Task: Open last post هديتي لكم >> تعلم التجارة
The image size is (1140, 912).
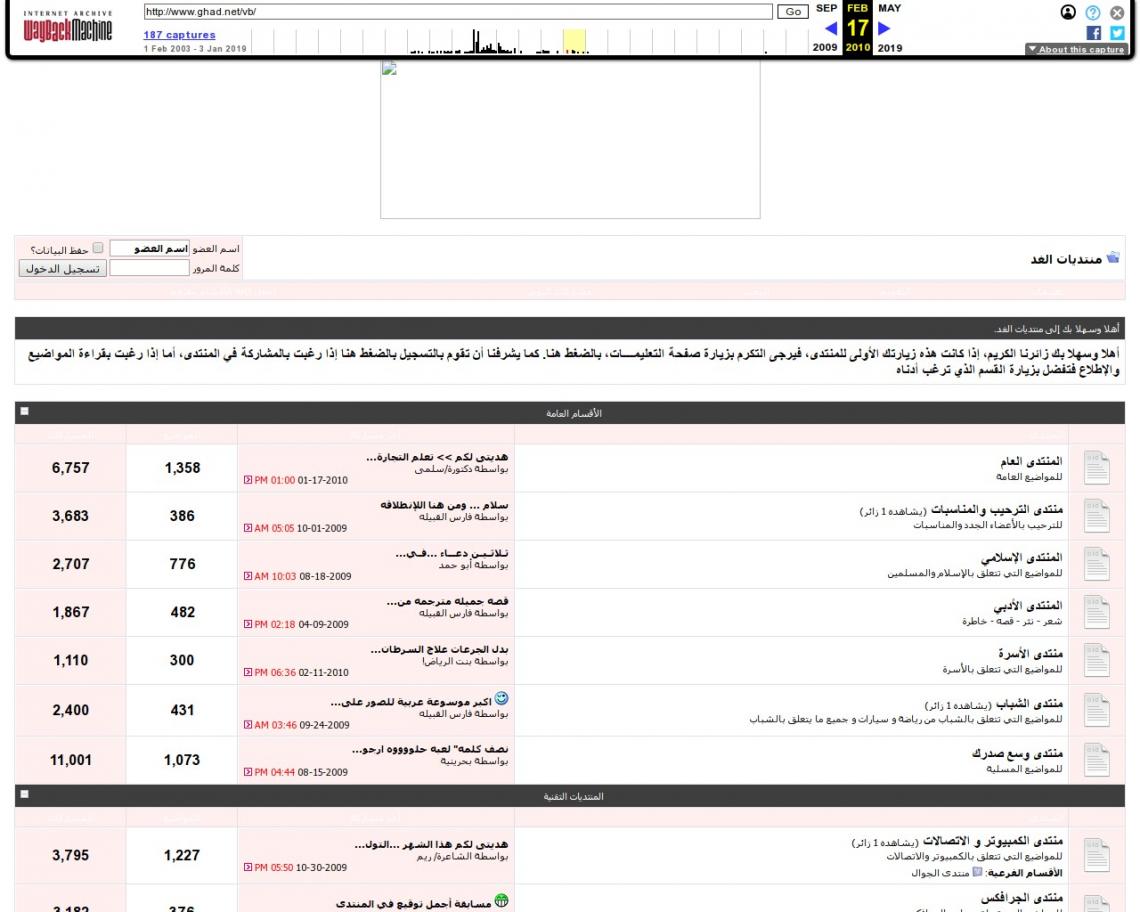Action: [437, 457]
